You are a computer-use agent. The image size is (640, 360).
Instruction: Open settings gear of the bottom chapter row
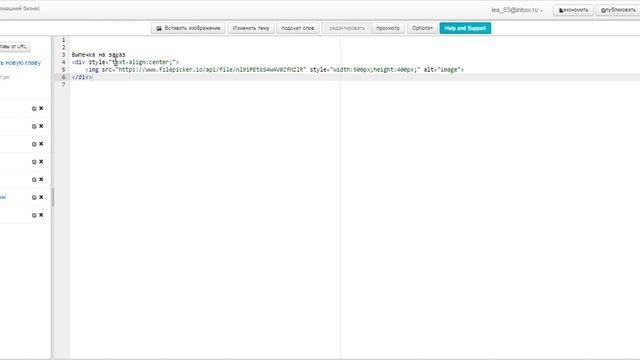click(x=34, y=216)
